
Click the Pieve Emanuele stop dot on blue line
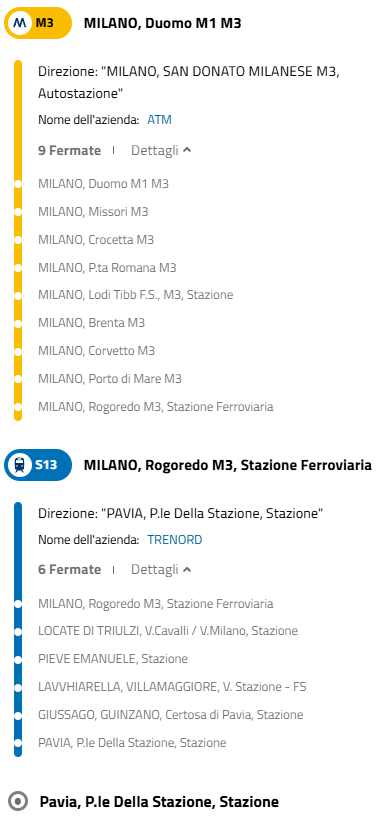pyautogui.click(x=18, y=659)
